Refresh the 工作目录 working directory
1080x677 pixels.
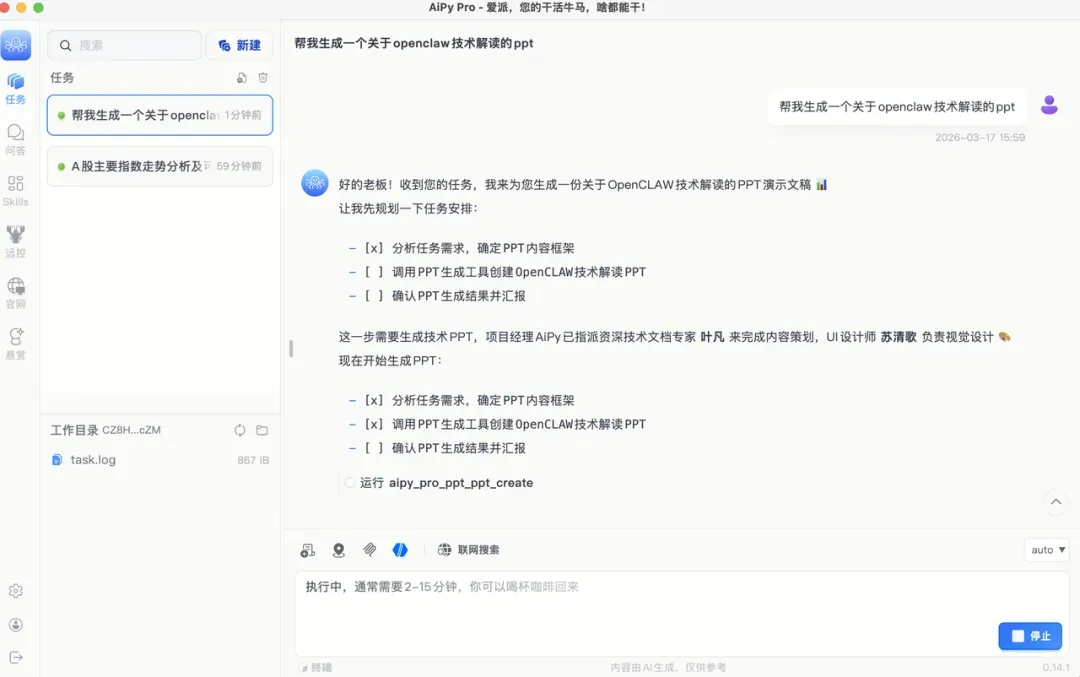coord(240,430)
